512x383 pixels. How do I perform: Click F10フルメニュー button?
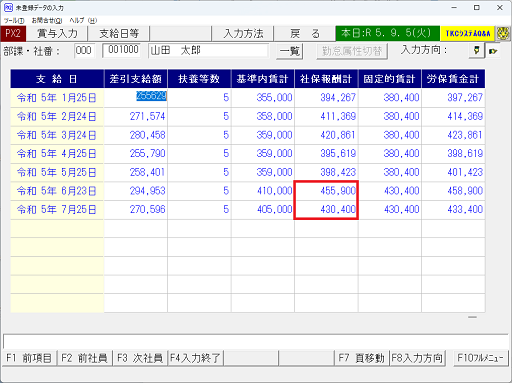480,358
